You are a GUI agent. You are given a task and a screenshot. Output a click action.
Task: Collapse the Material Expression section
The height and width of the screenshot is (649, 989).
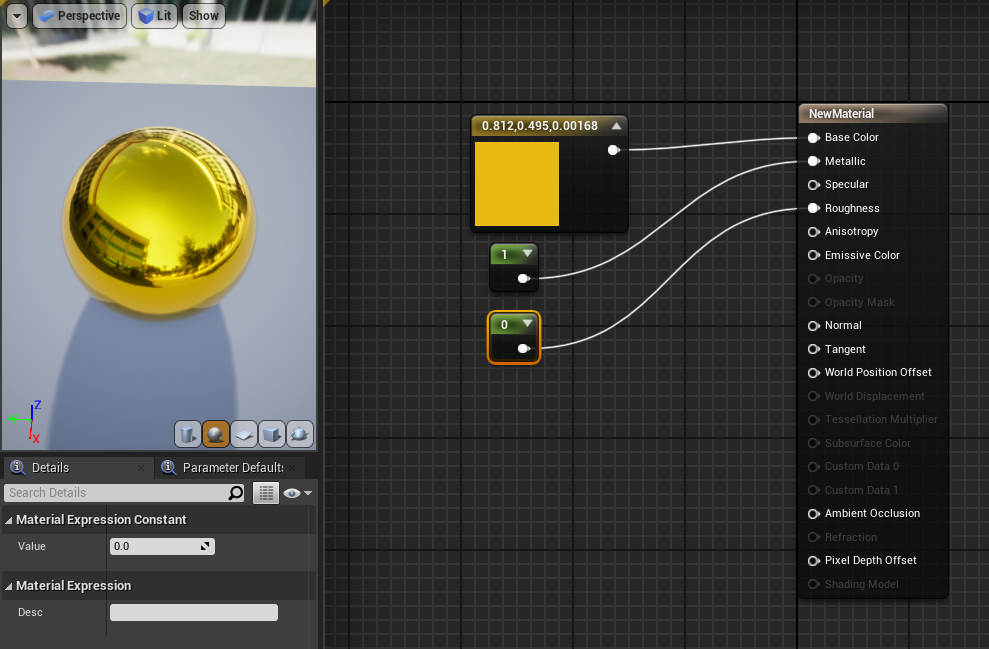click(9, 587)
